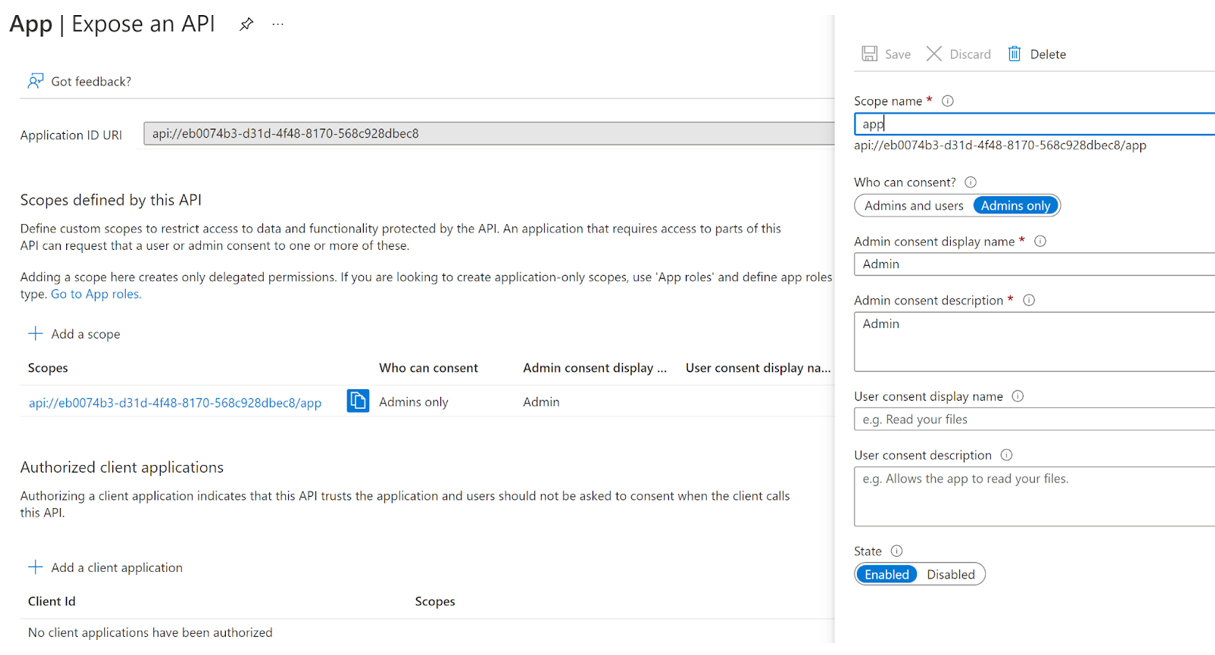The image size is (1215, 655).
Task: Click the Scopes column header in scopes table
Action: click(x=48, y=368)
